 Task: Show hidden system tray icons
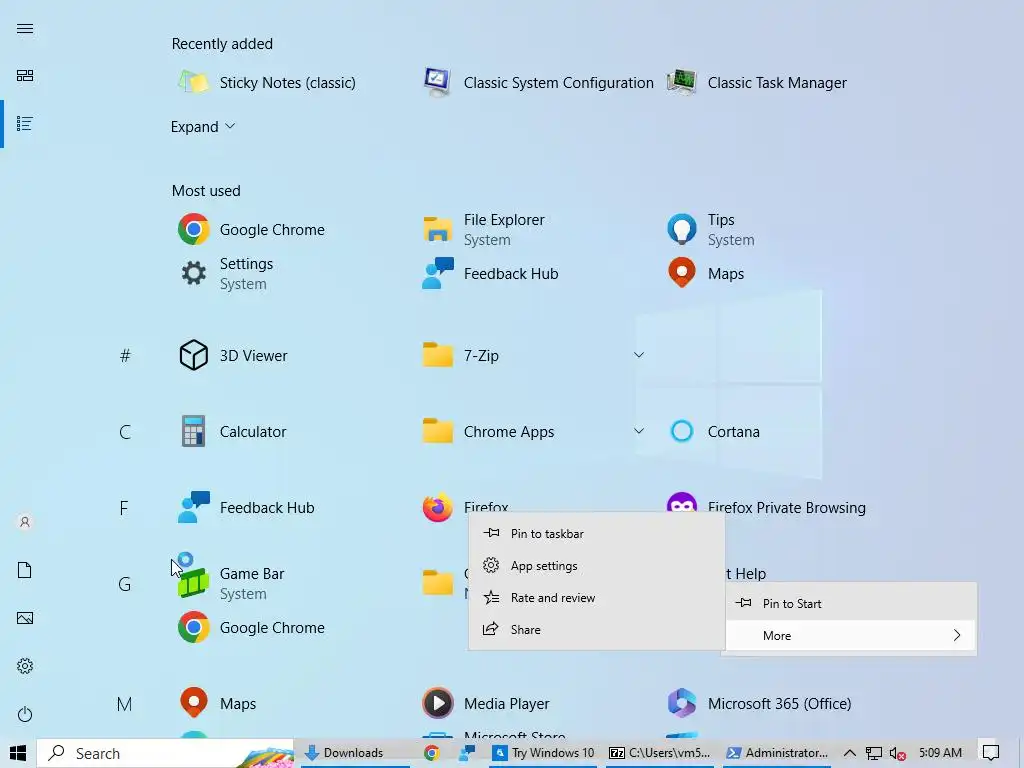849,753
